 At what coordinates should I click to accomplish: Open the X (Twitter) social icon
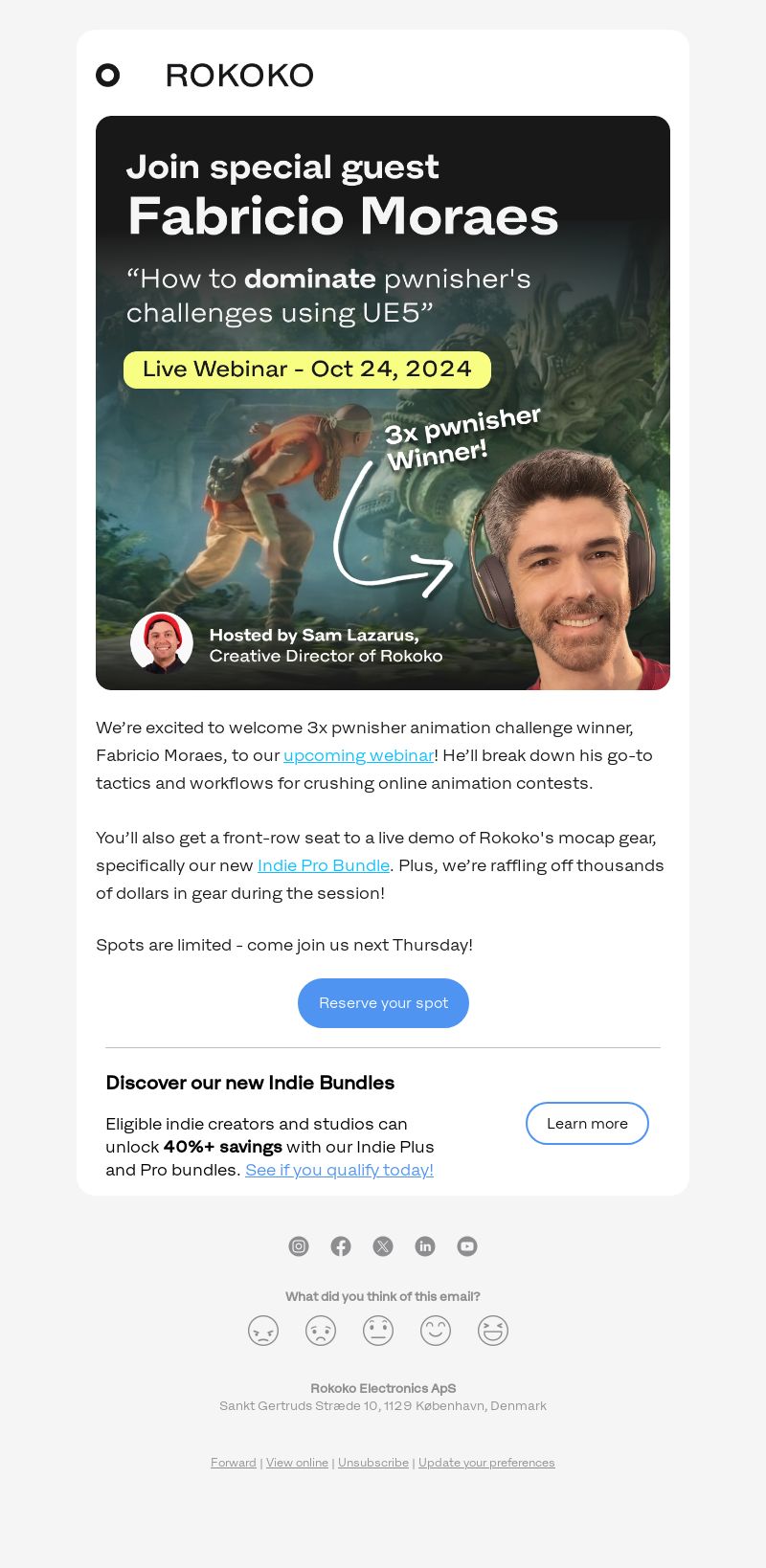(x=383, y=1245)
